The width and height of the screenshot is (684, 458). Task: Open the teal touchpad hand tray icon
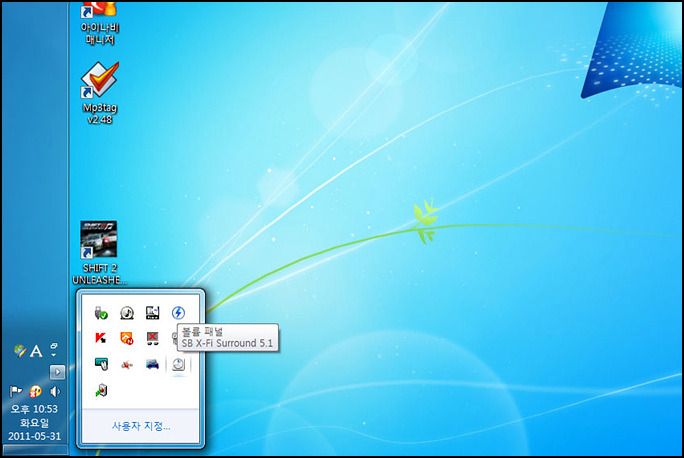coord(101,364)
